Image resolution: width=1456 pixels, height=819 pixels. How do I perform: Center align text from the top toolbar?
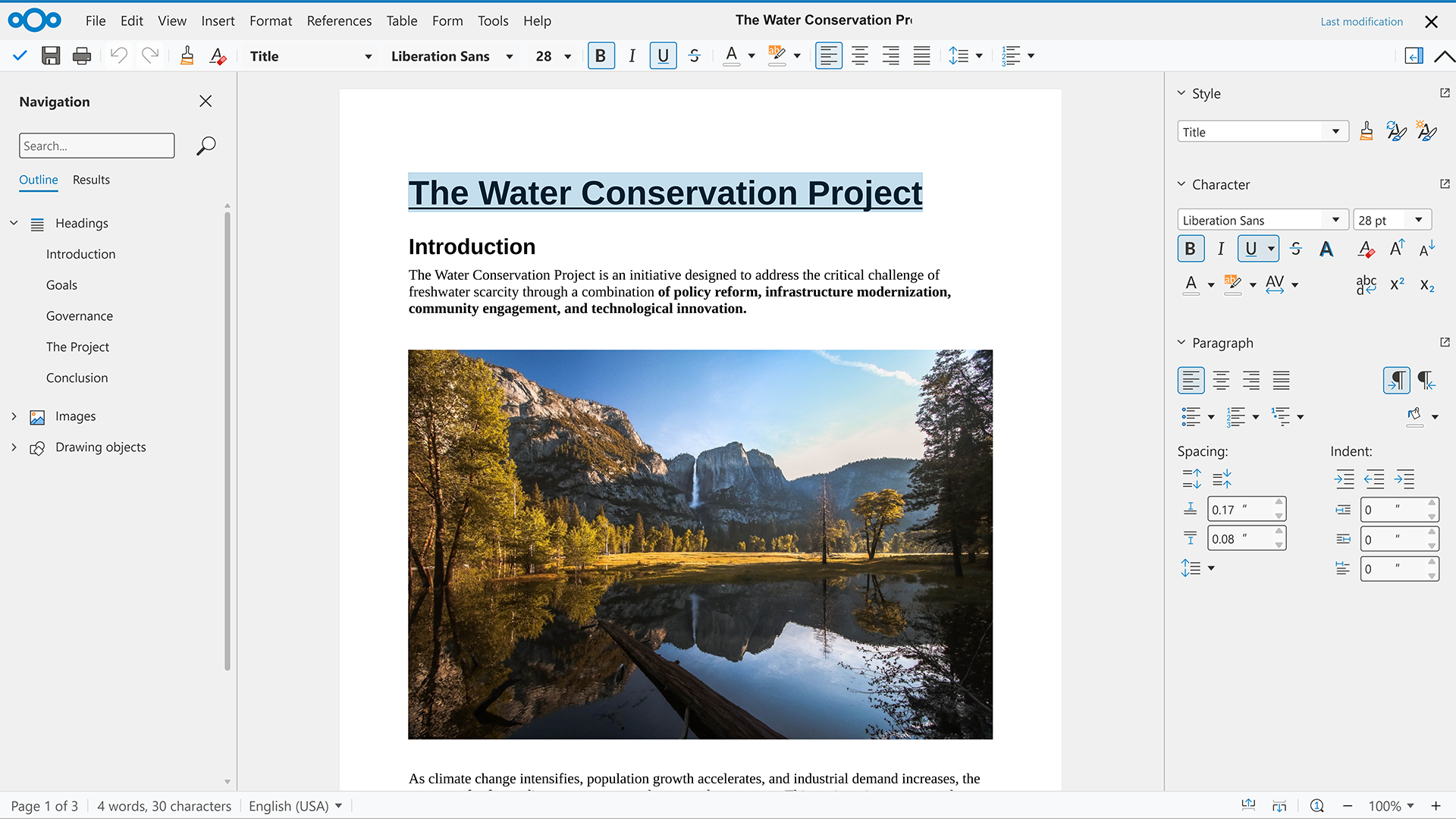click(x=860, y=55)
